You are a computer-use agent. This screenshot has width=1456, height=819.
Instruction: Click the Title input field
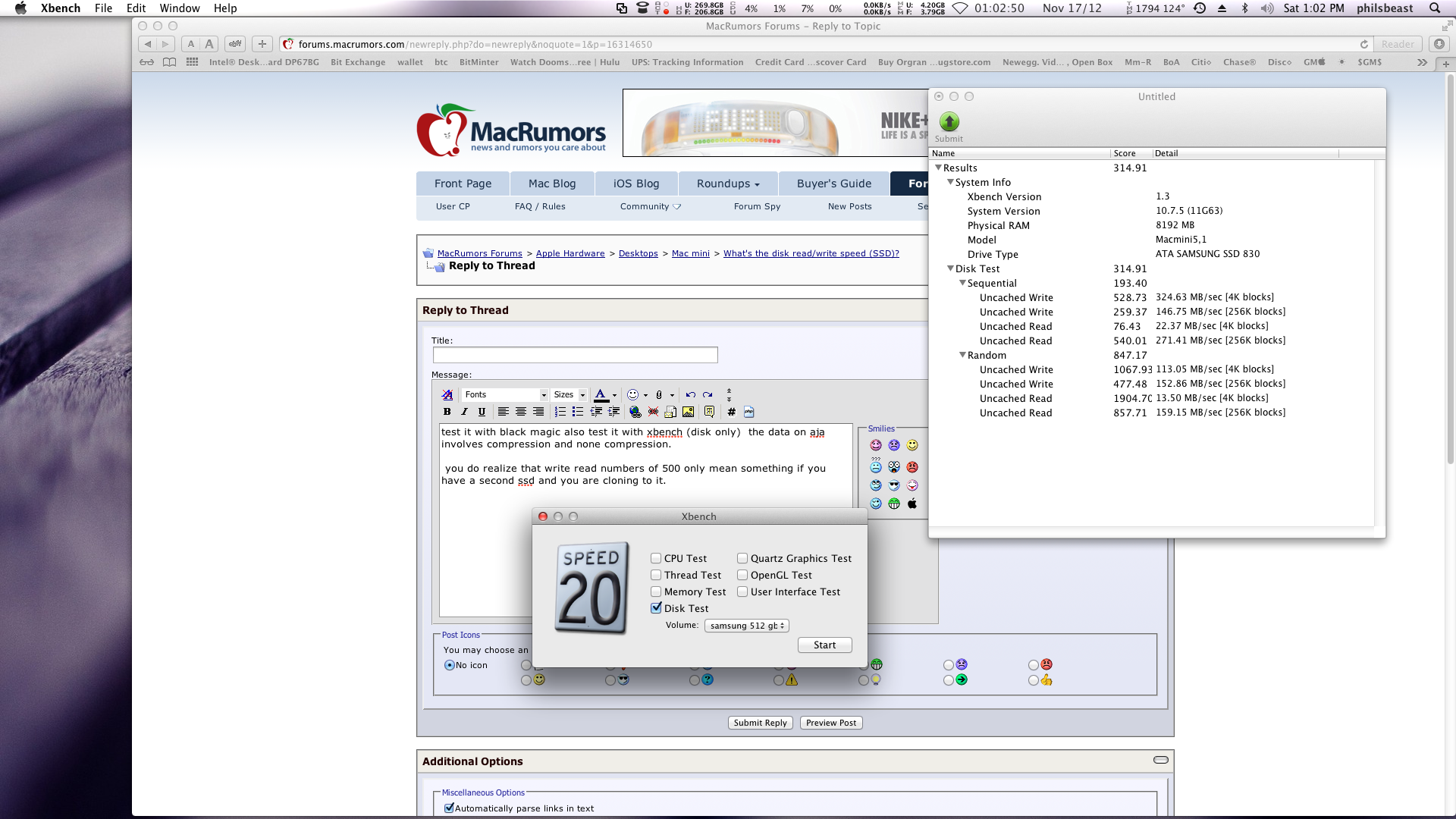[575, 355]
